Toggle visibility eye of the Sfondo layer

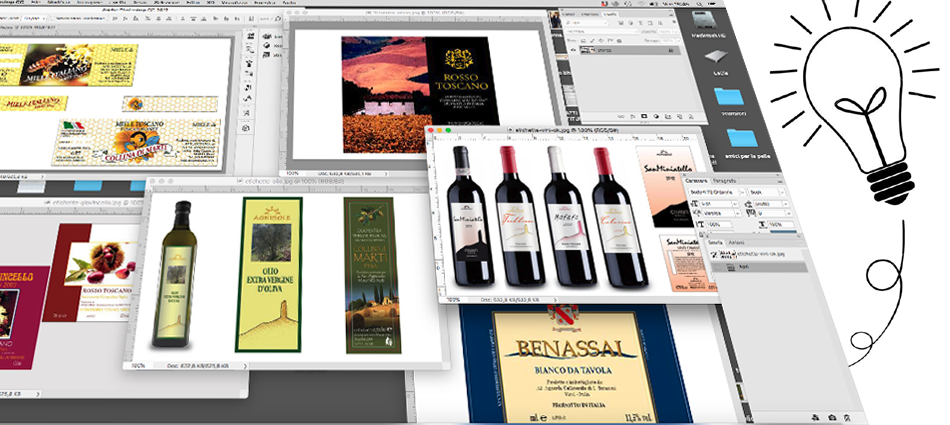click(573, 50)
